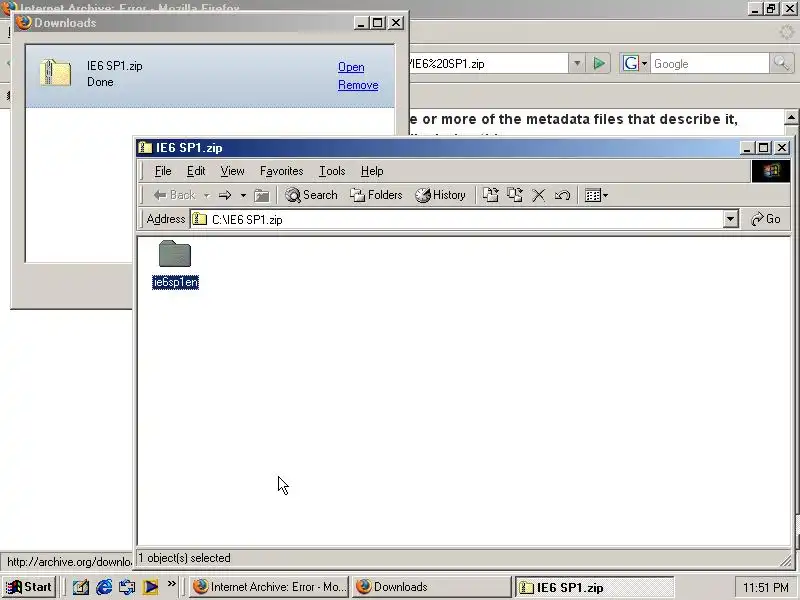The image size is (800, 600).
Task: Launch Windows Media Player from quick launch
Action: (150, 587)
